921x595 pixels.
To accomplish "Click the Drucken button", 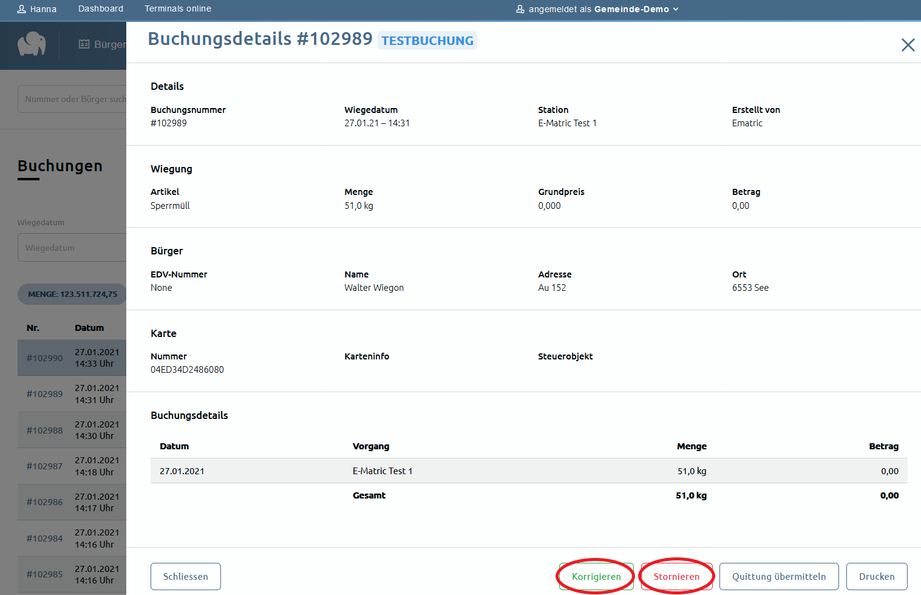I will 877,576.
